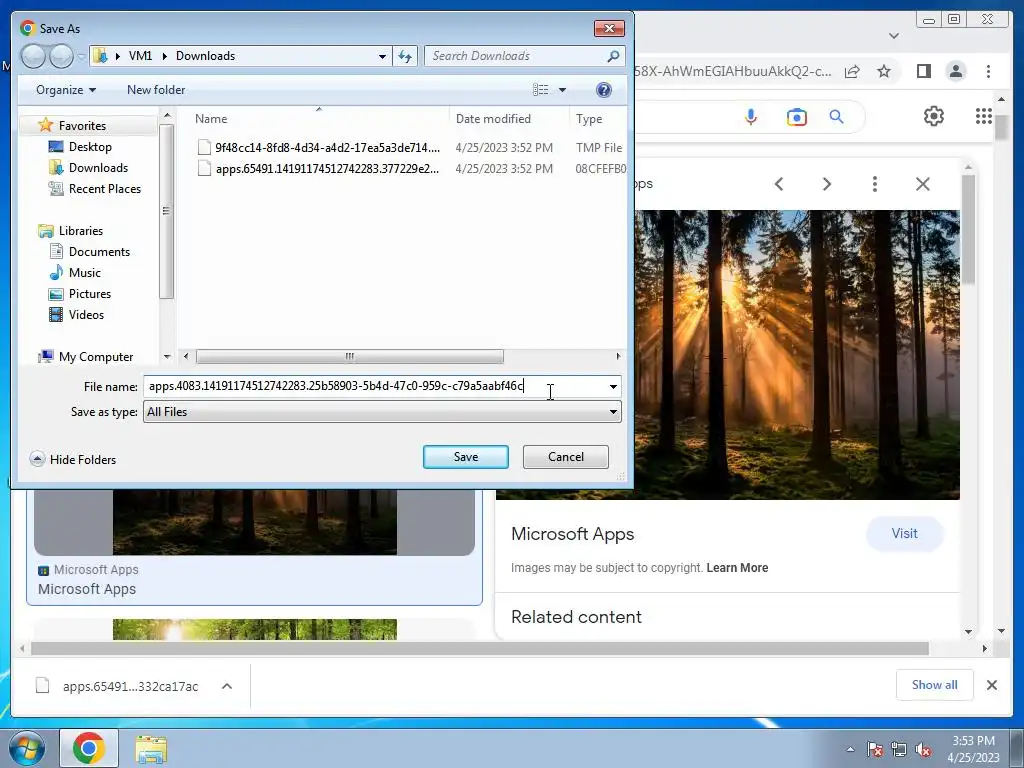Click the File name text field
1024x768 pixels.
[374, 386]
